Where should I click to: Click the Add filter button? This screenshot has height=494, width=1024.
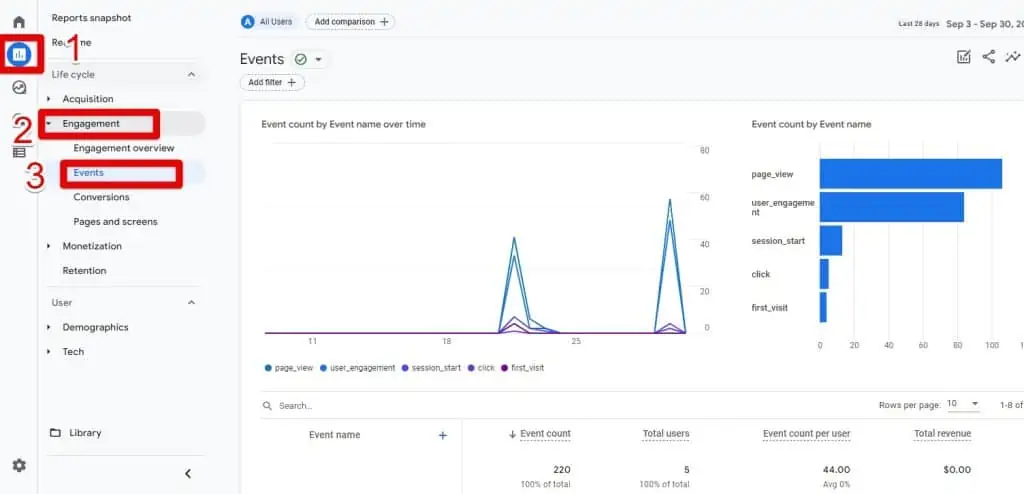point(272,83)
